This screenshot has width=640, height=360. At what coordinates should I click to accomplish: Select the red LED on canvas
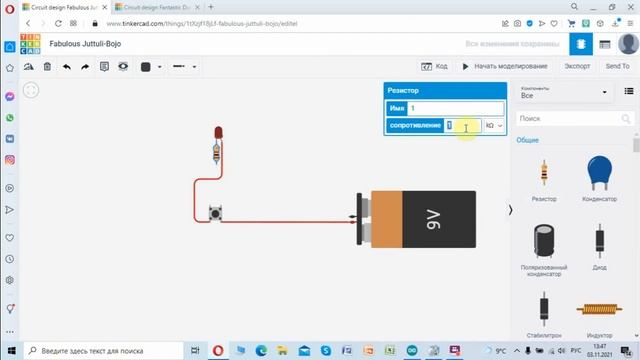pos(218,133)
